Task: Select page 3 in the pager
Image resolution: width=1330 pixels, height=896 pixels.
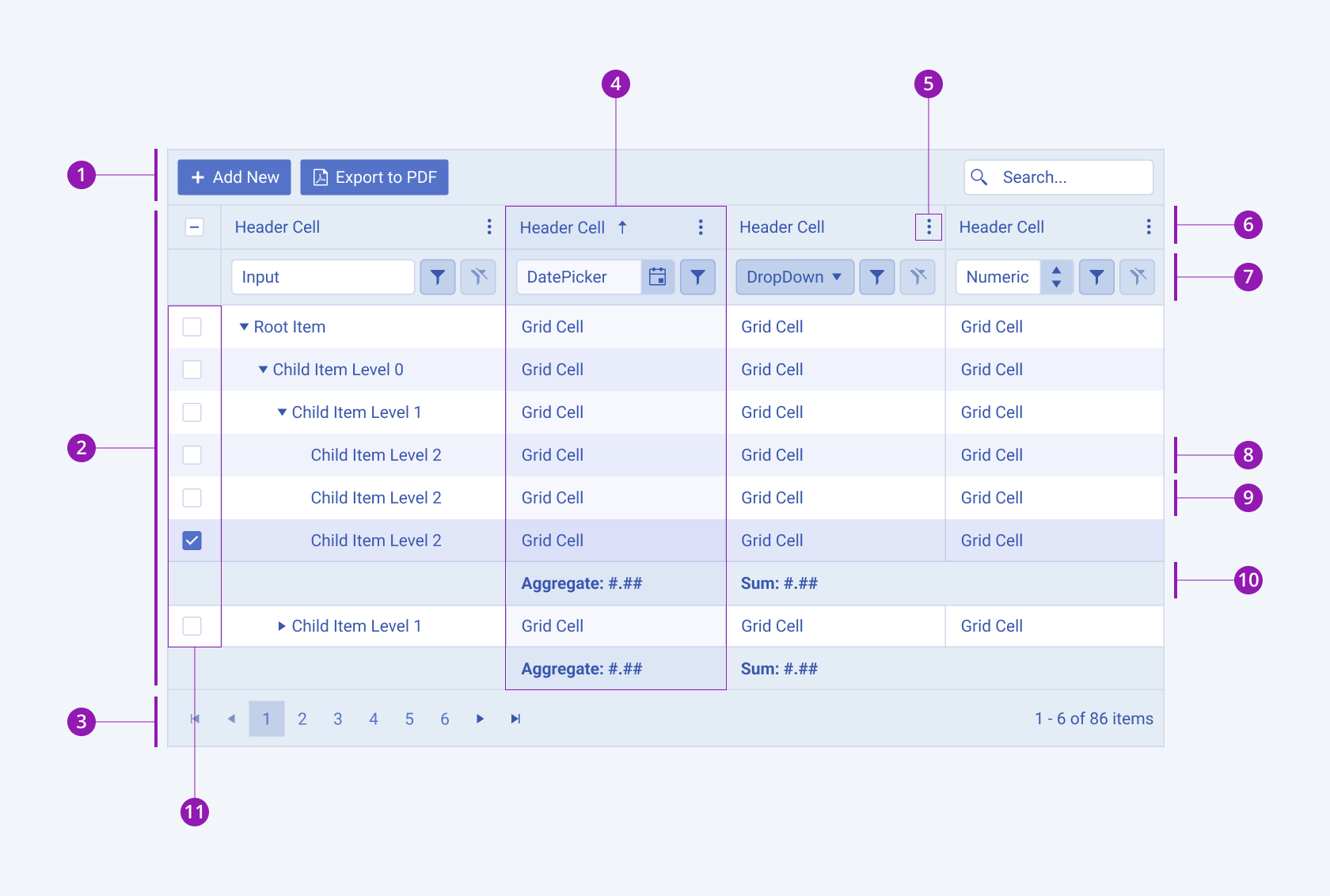Action: pos(338,719)
